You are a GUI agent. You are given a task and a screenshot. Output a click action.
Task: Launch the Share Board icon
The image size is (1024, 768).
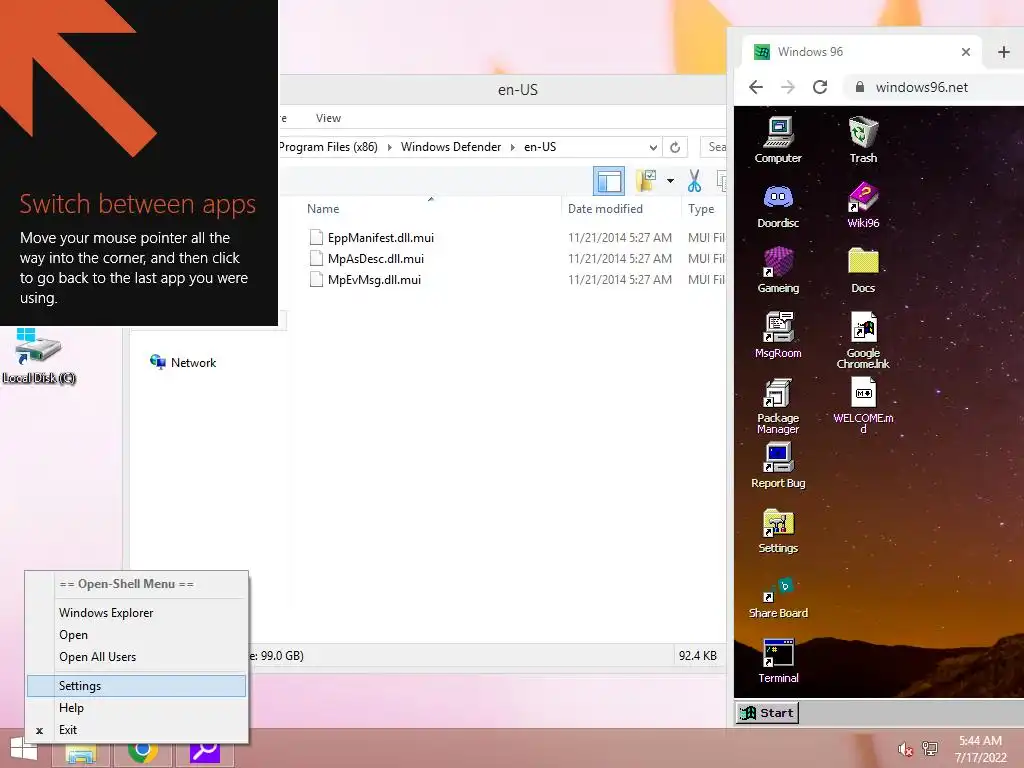pos(778,597)
